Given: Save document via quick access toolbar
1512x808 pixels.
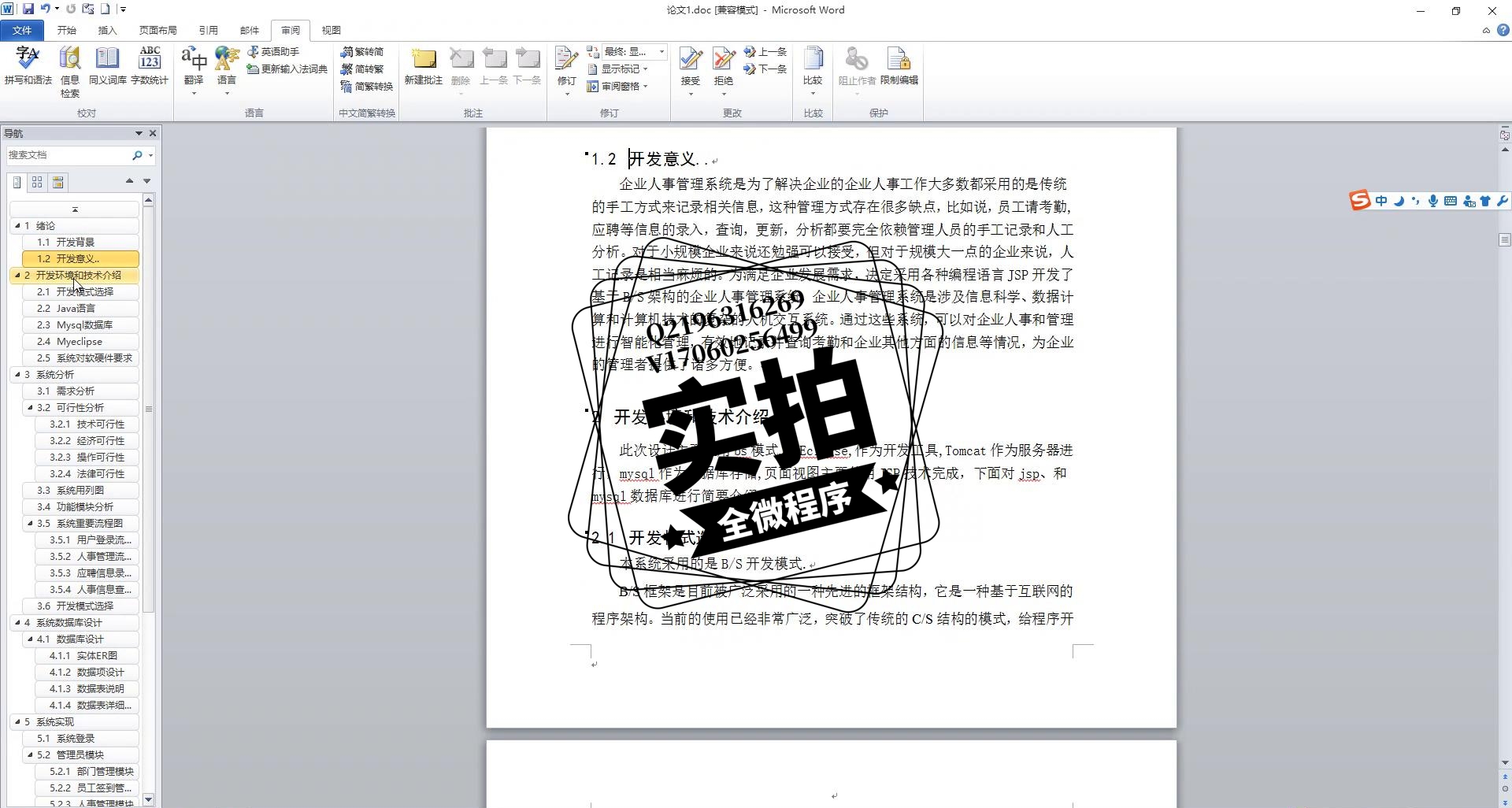Looking at the screenshot, I should pos(28,9).
